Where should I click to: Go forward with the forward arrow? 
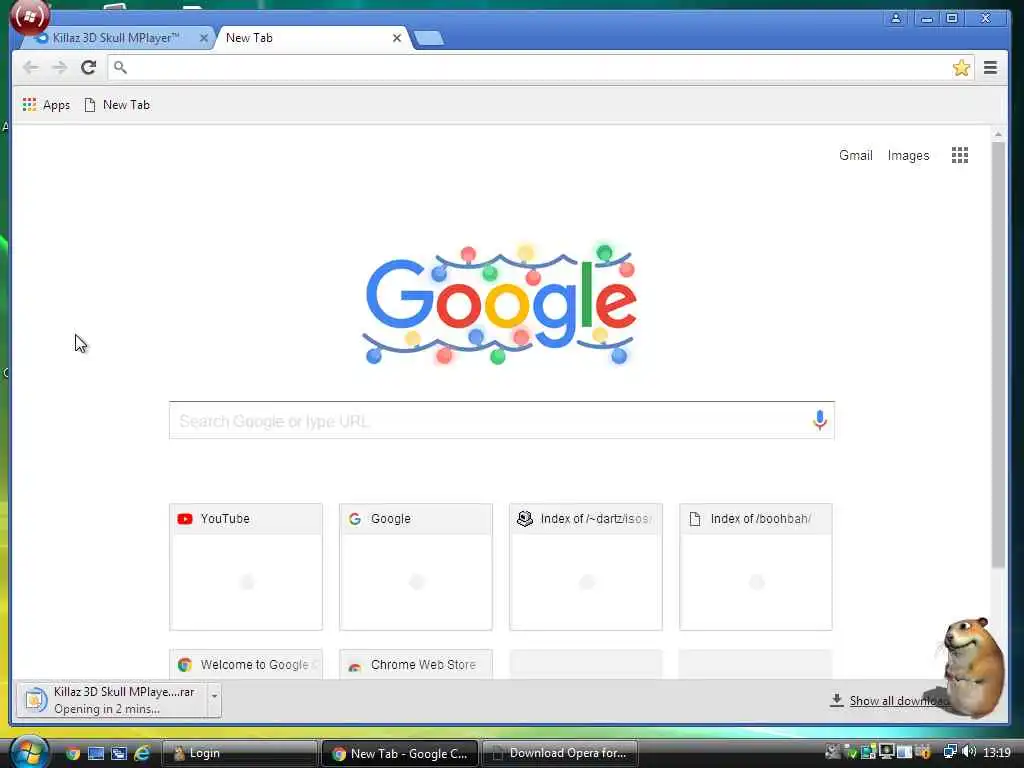click(x=59, y=67)
